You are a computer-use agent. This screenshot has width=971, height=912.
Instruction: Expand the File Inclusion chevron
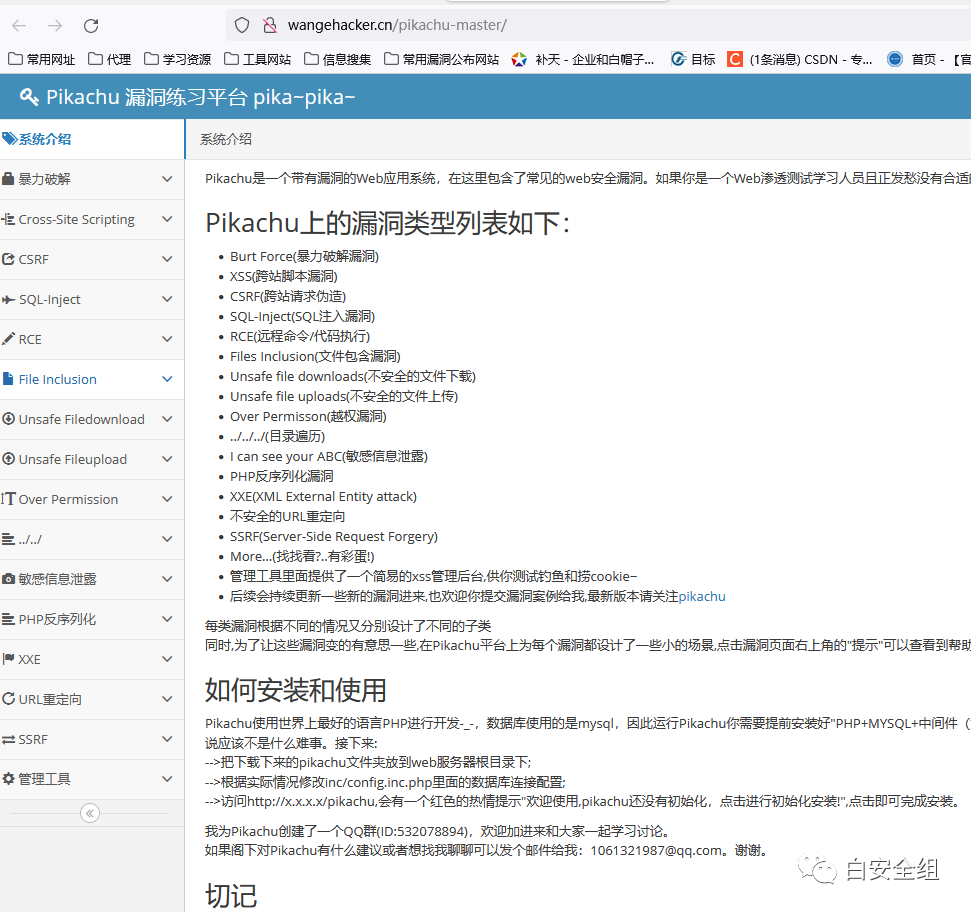click(167, 379)
